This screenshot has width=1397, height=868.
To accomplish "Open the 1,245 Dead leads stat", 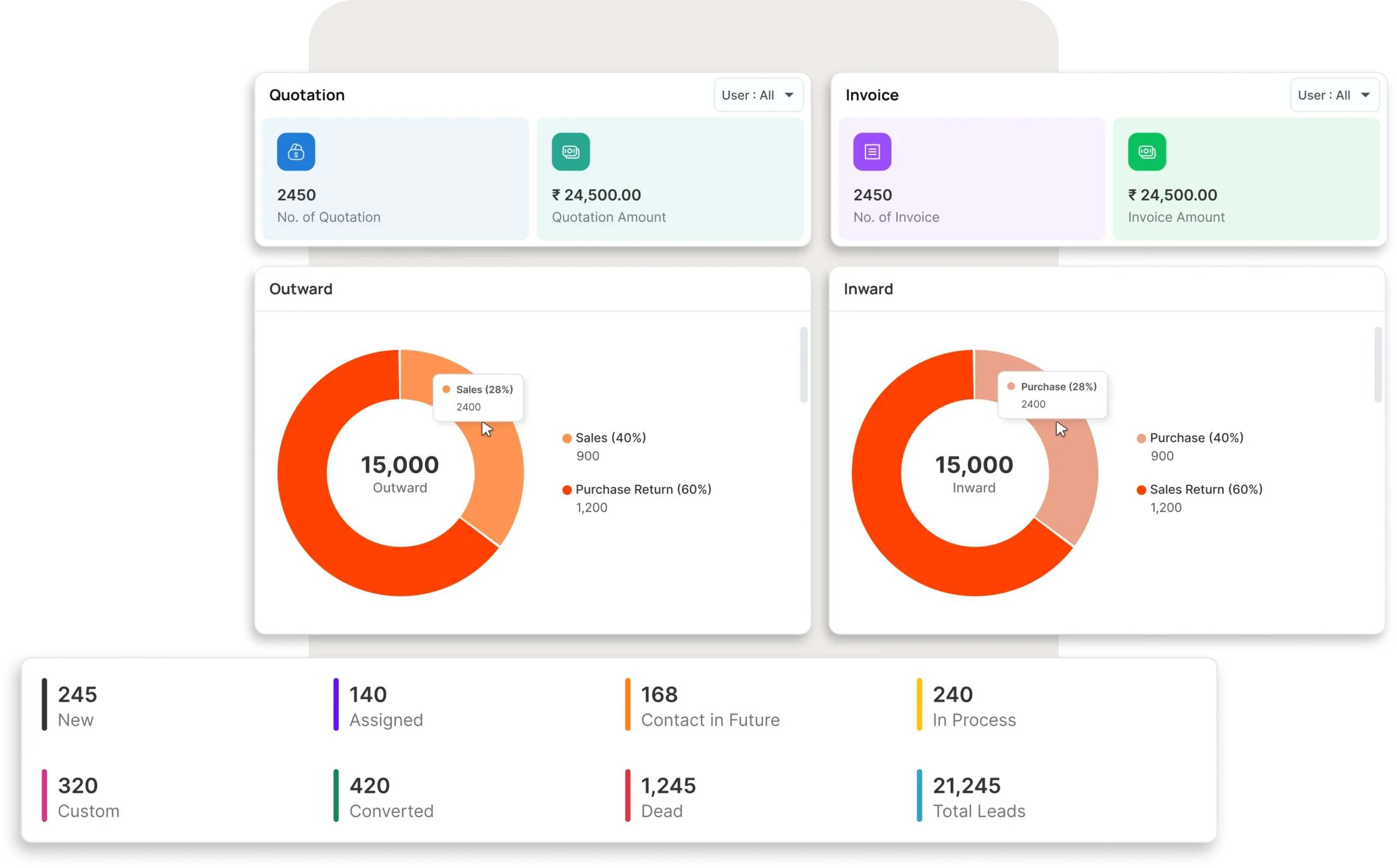I will coord(660,797).
